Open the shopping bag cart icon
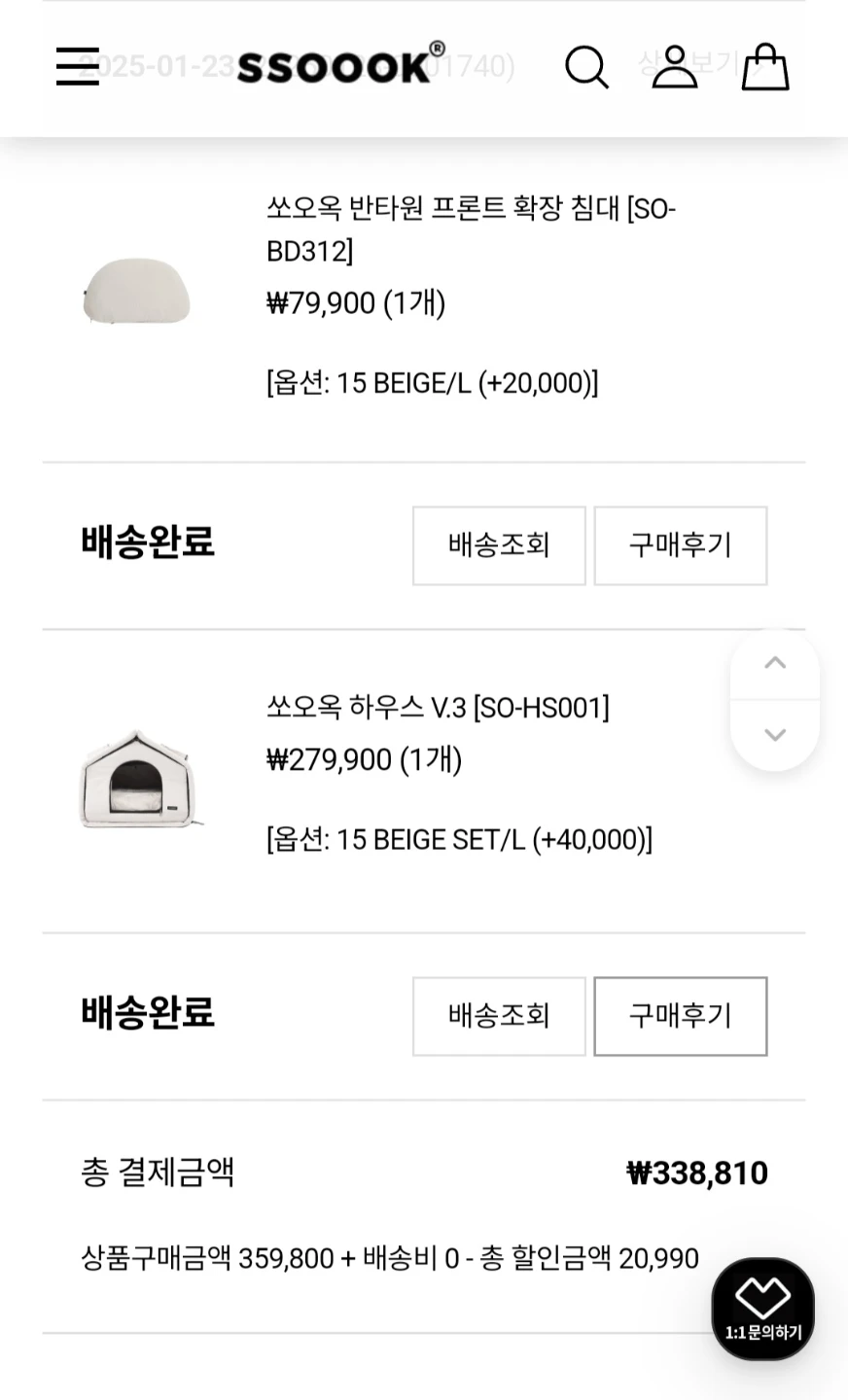This screenshot has width=848, height=1400. click(x=765, y=67)
